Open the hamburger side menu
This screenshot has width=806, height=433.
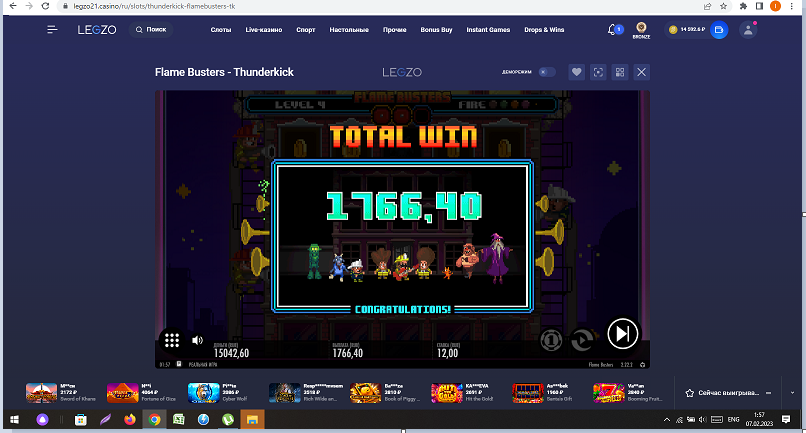[x=52, y=30]
